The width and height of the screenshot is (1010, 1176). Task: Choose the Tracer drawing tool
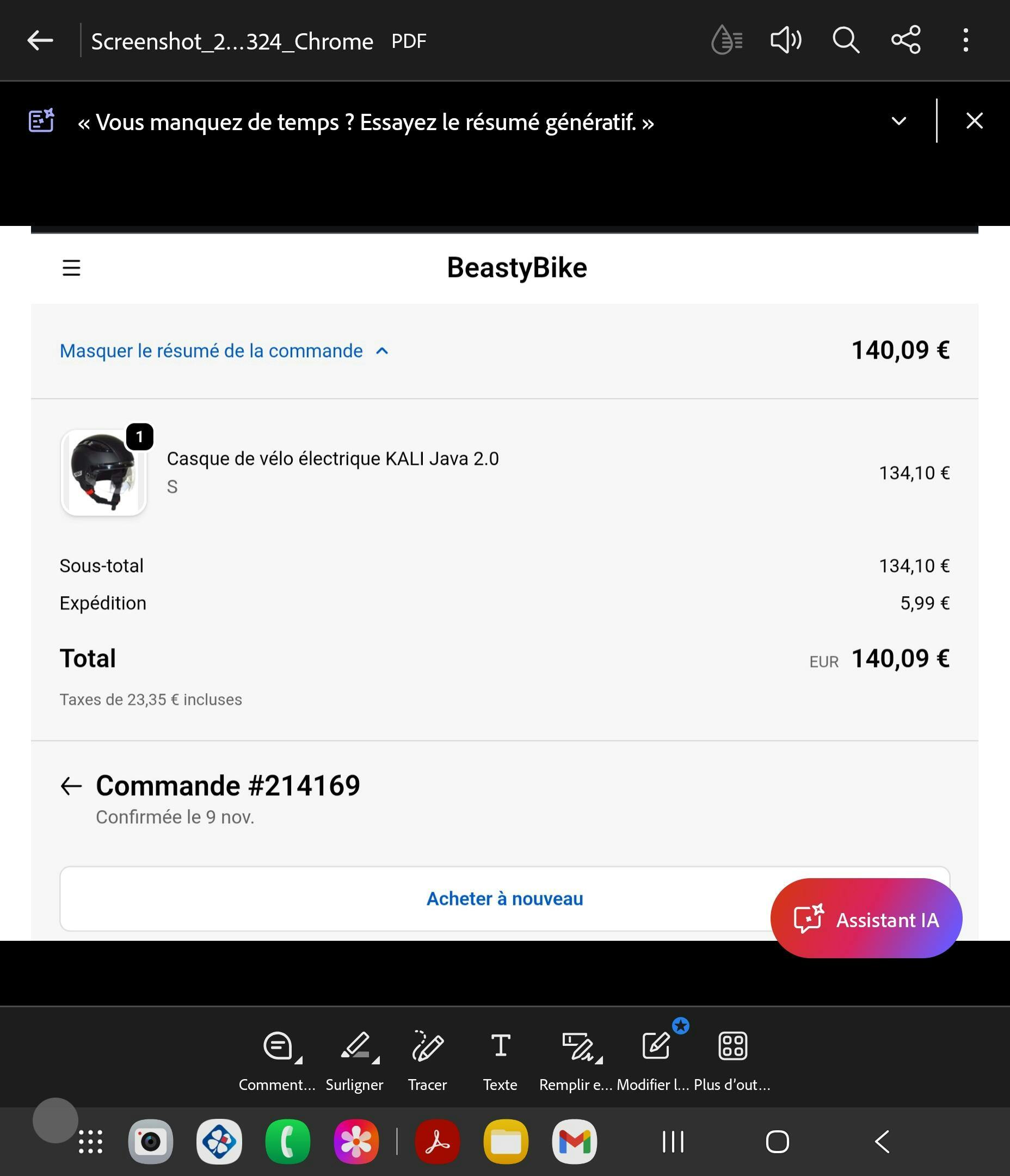click(x=427, y=1047)
